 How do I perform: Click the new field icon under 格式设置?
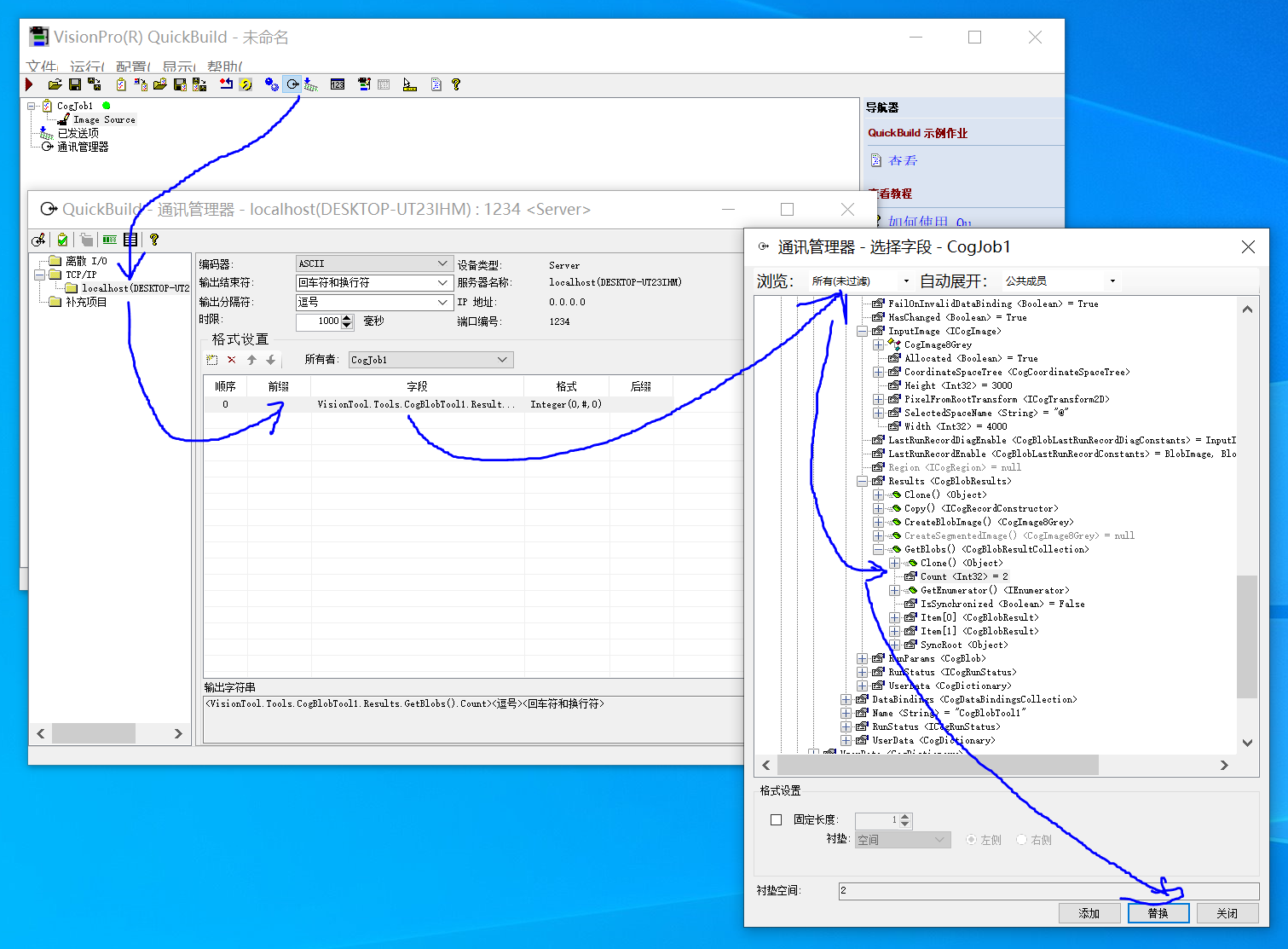212,360
